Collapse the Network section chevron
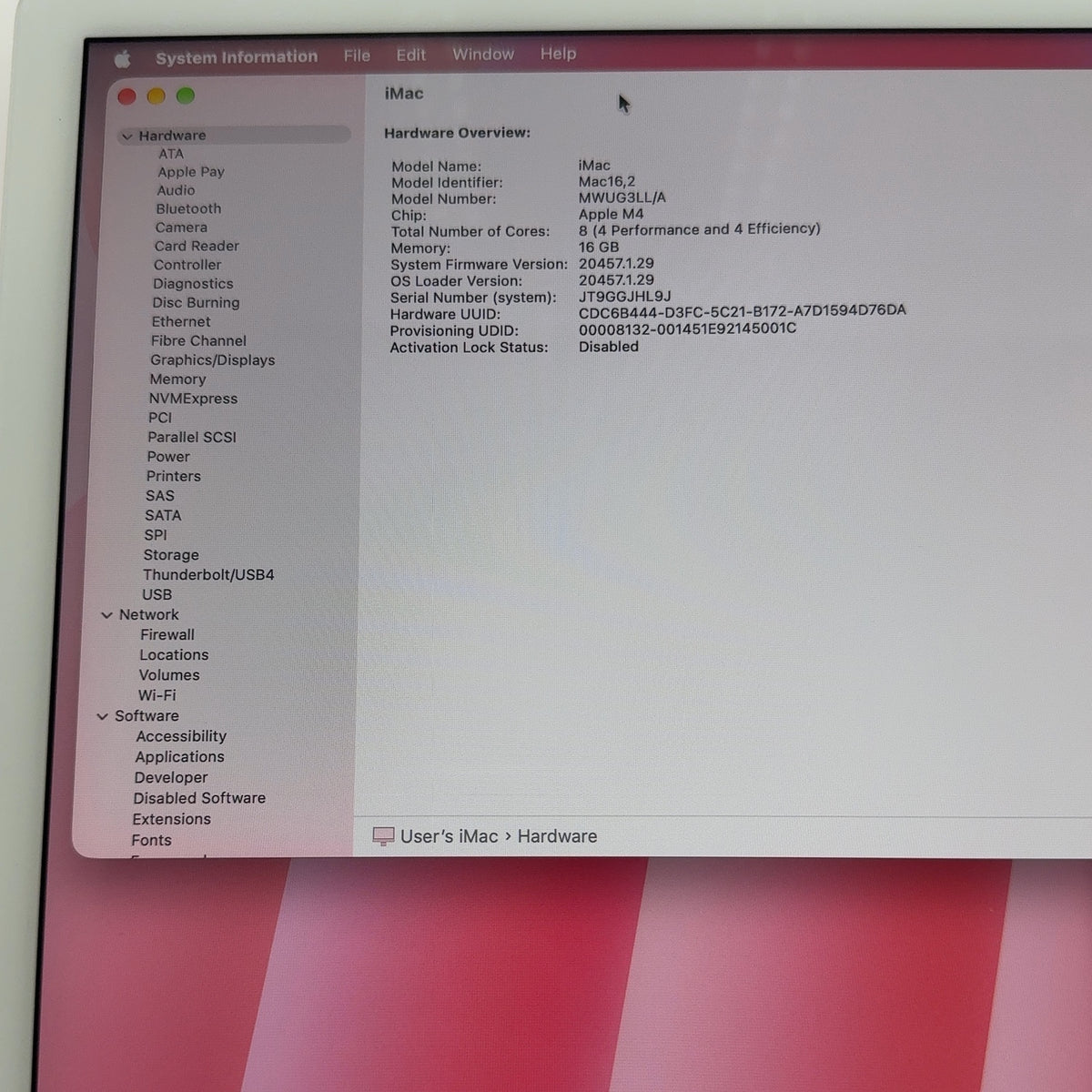Viewport: 1092px width, 1092px height. (106, 615)
